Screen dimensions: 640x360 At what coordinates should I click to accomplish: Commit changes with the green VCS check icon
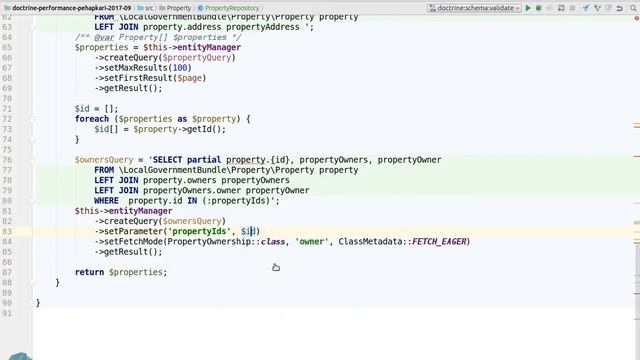tap(597, 8)
